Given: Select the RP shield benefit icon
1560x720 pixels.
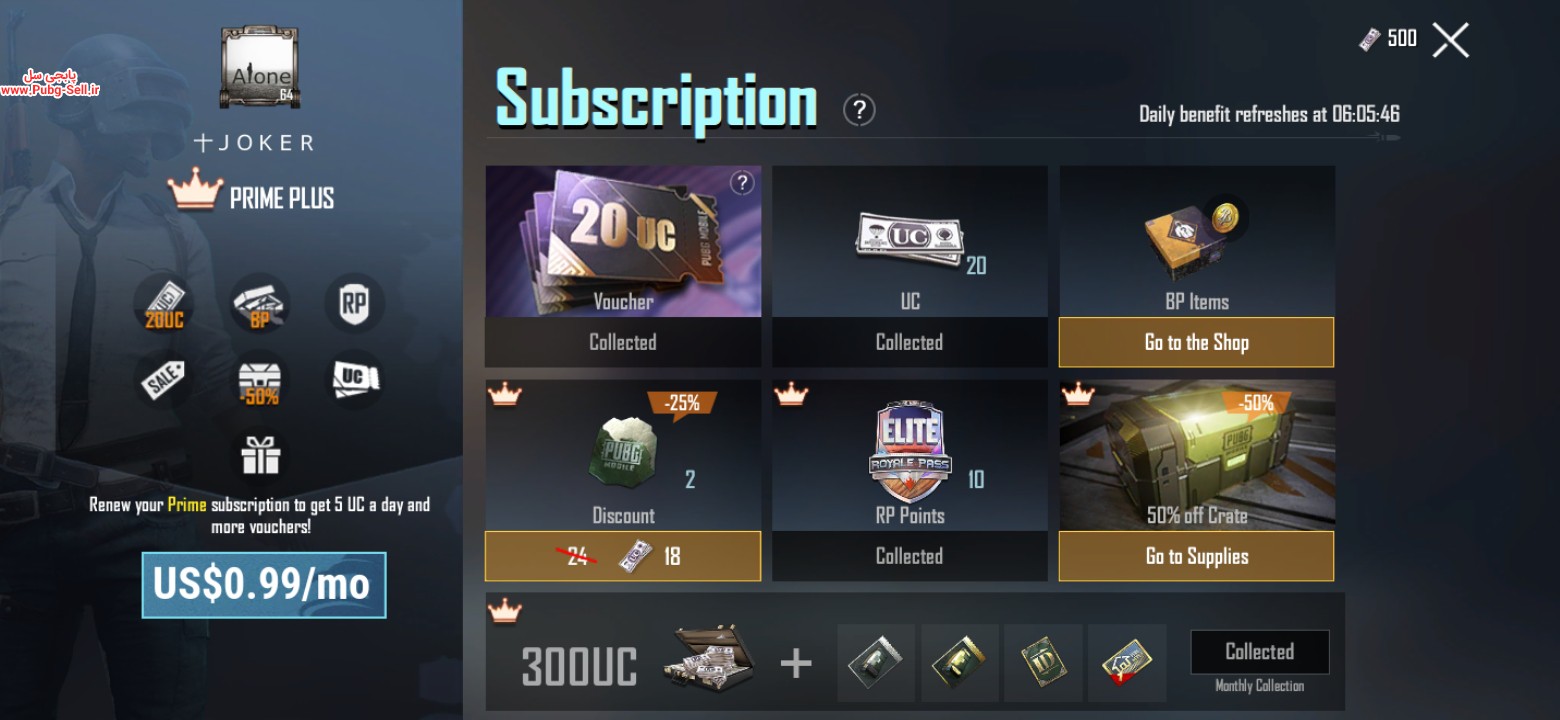Looking at the screenshot, I should click(354, 303).
